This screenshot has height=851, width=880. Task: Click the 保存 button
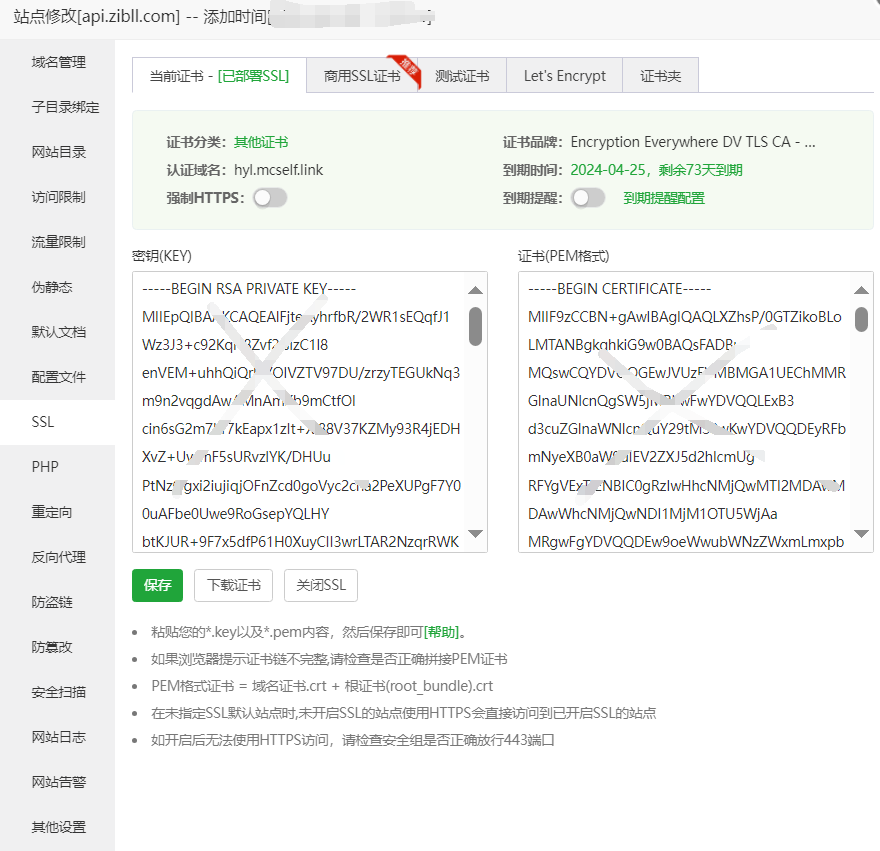157,585
